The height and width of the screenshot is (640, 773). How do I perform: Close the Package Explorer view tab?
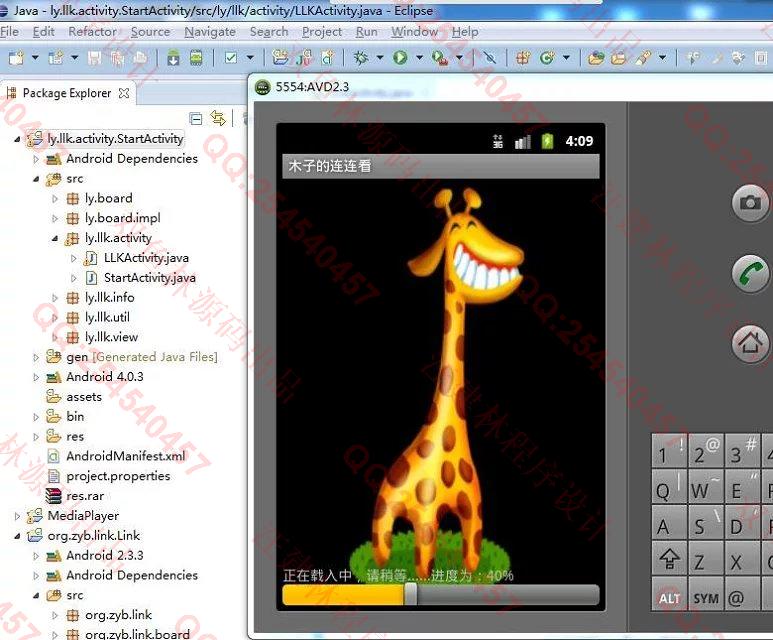[x=124, y=93]
